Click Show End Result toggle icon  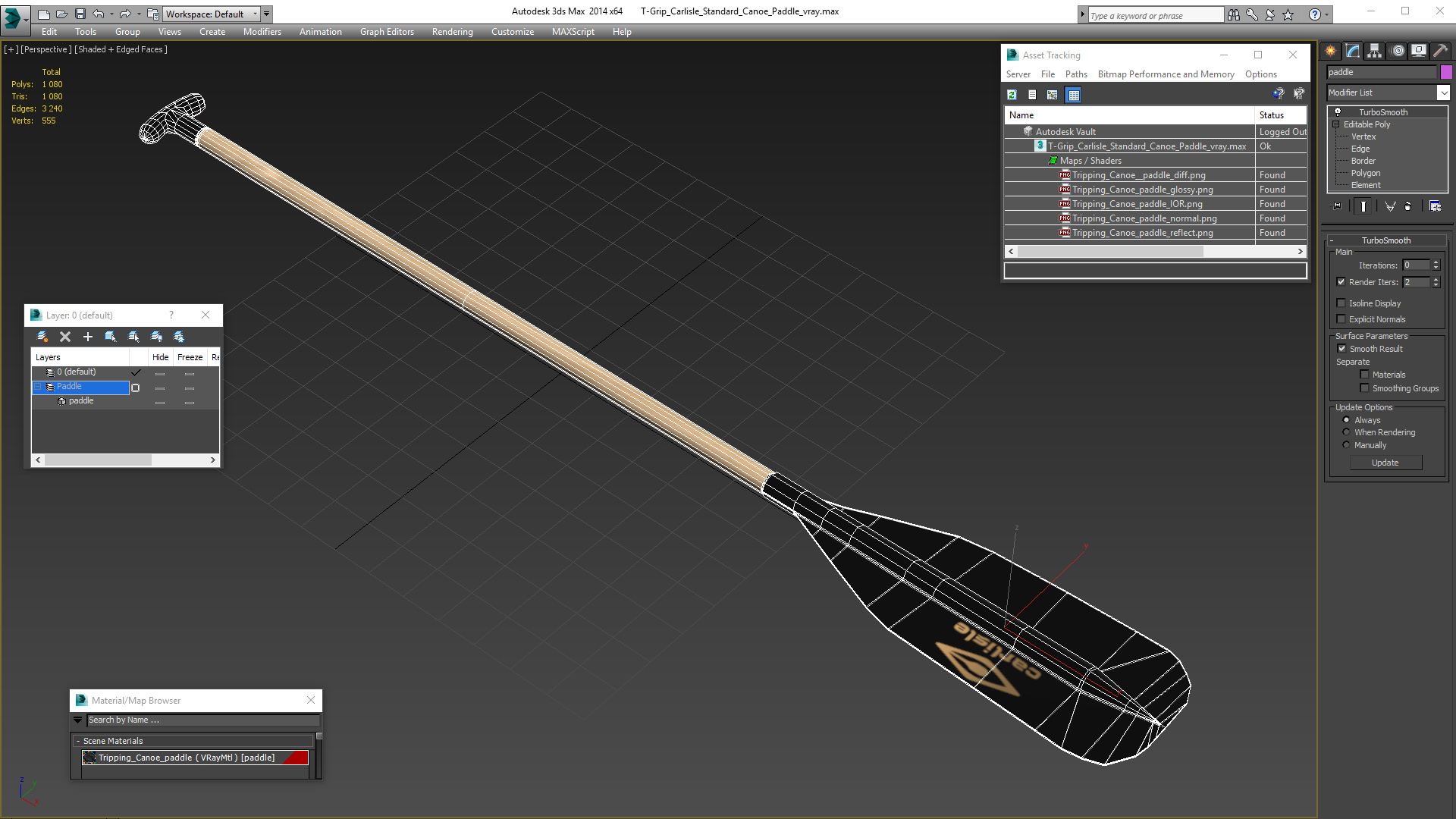pos(1363,206)
